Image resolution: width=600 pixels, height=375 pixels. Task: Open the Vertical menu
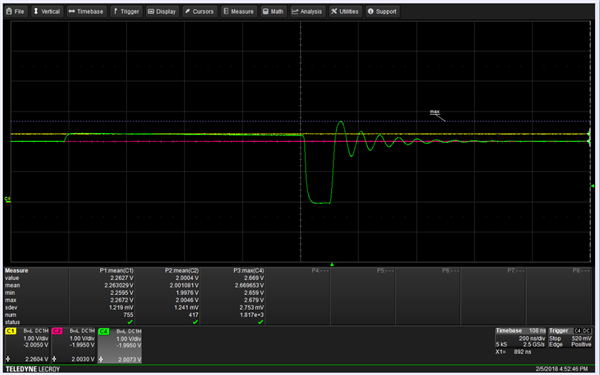click(47, 11)
